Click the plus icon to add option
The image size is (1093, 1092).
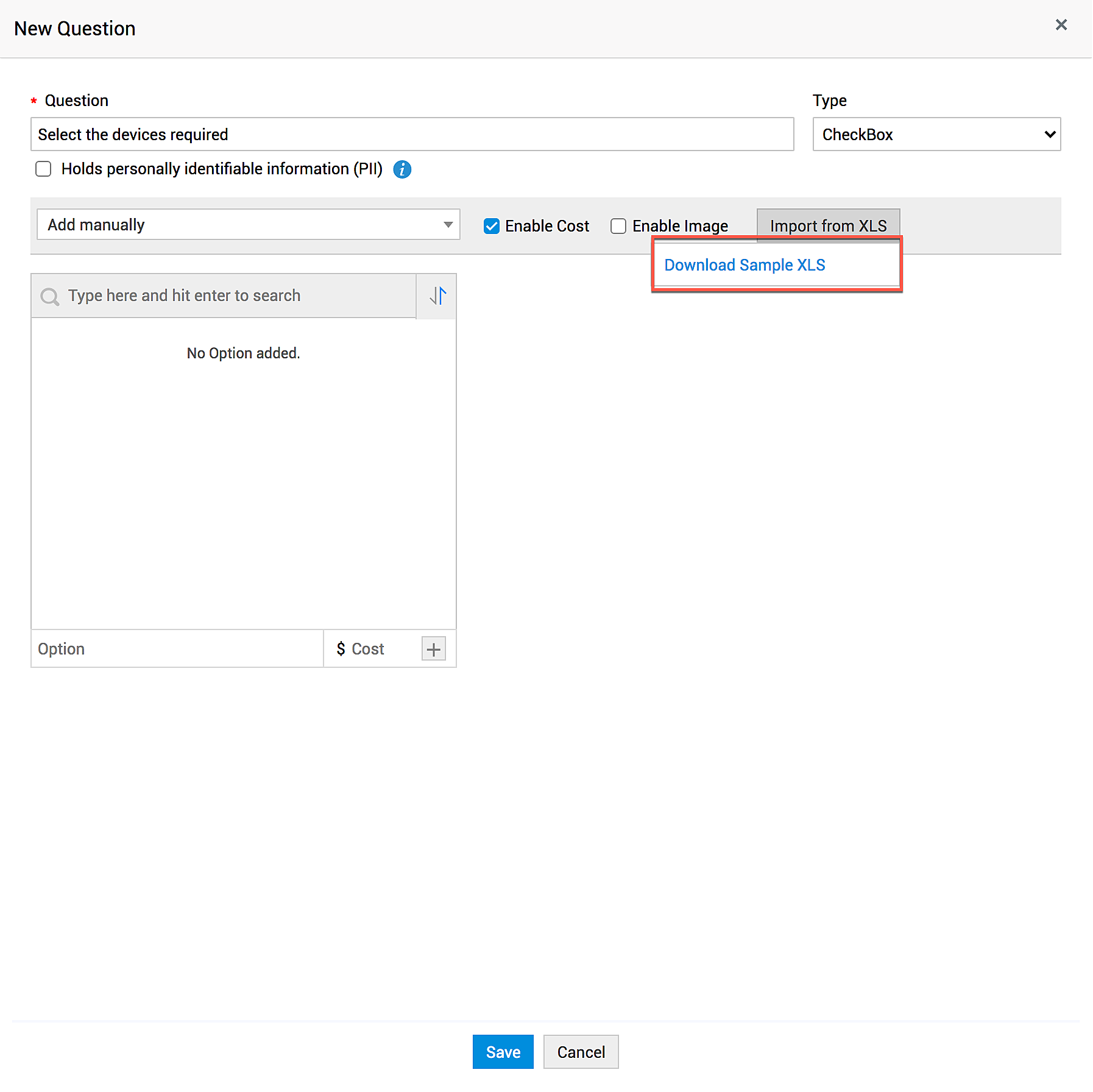click(x=433, y=649)
